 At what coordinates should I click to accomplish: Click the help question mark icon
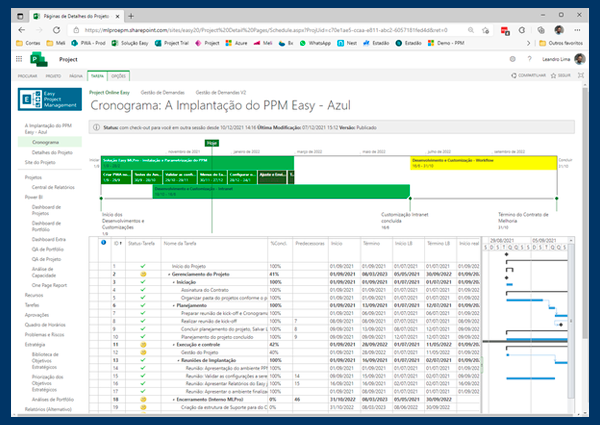[529, 59]
